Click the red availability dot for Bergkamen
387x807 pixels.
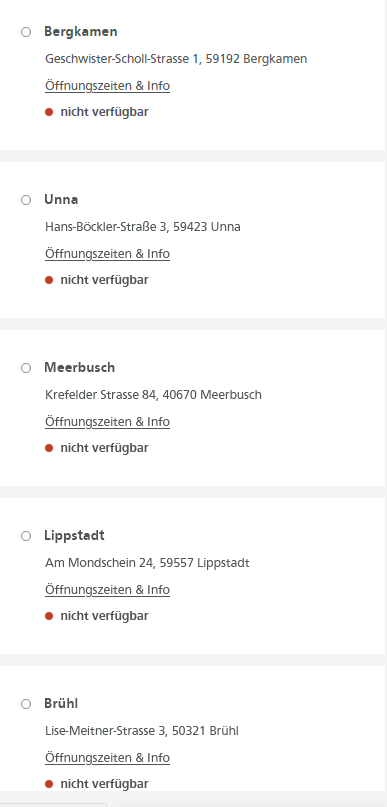click(49, 112)
